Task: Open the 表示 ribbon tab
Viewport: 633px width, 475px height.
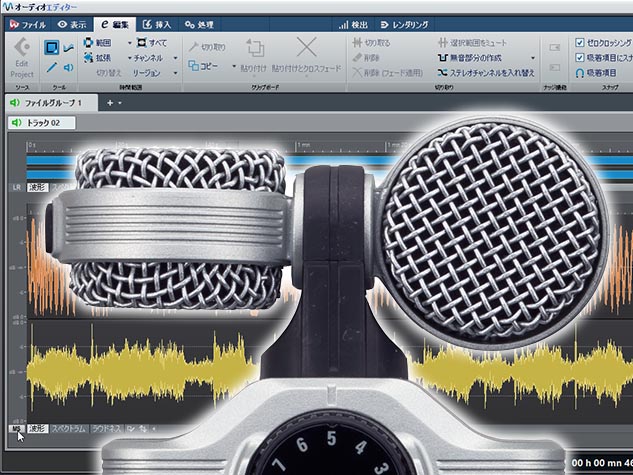Action: coord(72,25)
